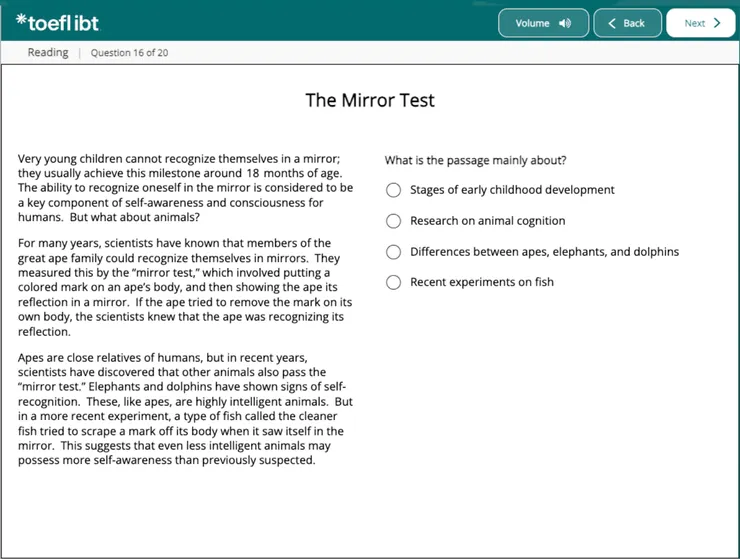Select radio for Stages of early childhood development
Screen dimensions: 740x559
click(x=394, y=190)
